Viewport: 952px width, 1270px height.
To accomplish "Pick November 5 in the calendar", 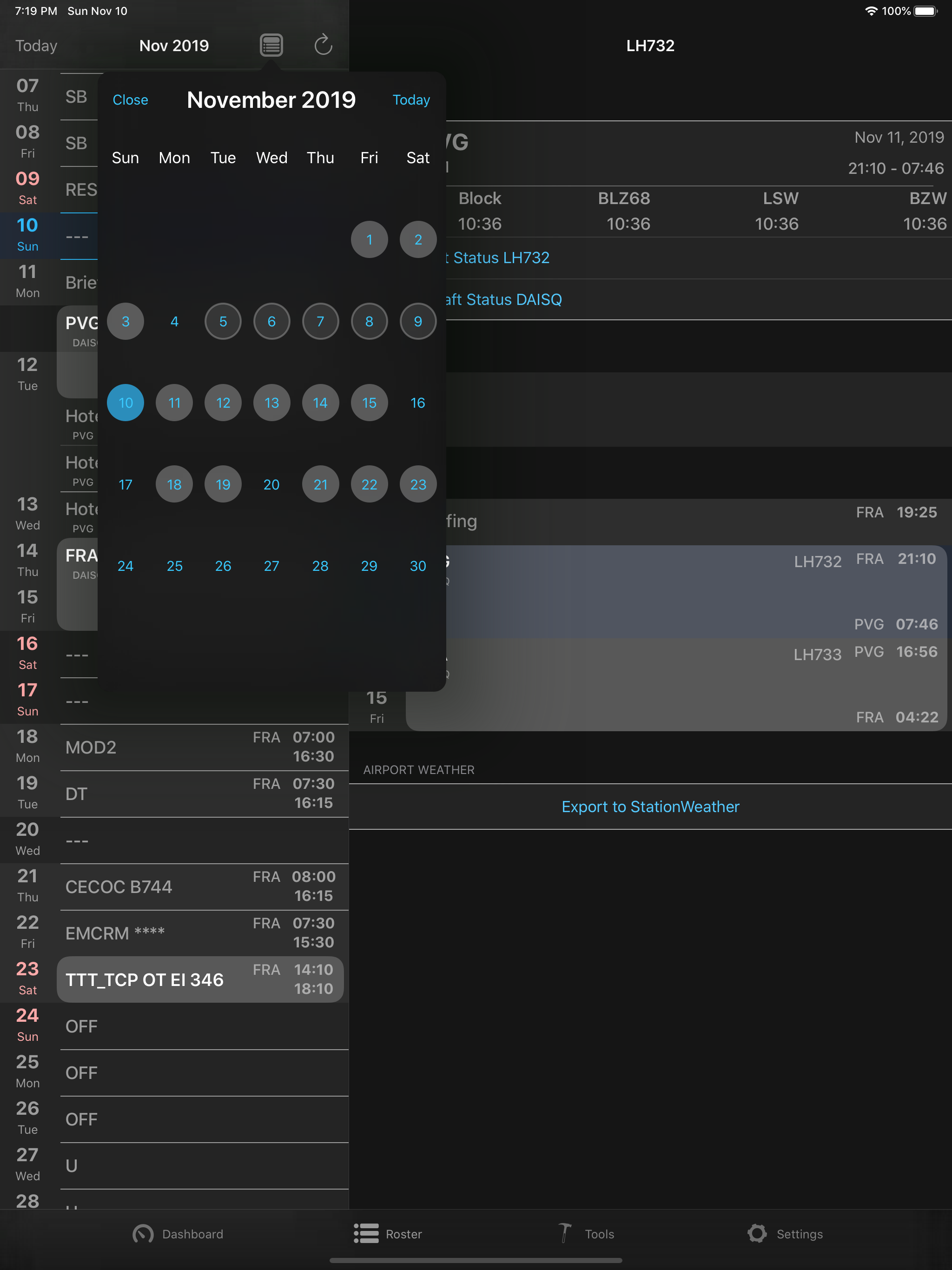I will (223, 322).
